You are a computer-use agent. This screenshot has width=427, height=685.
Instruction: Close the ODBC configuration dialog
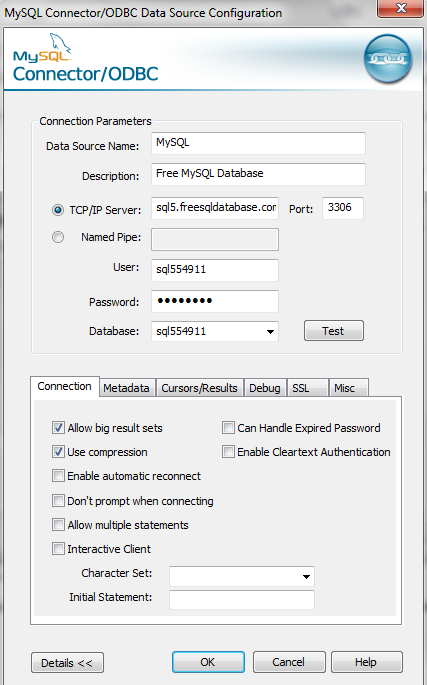tap(401, 8)
